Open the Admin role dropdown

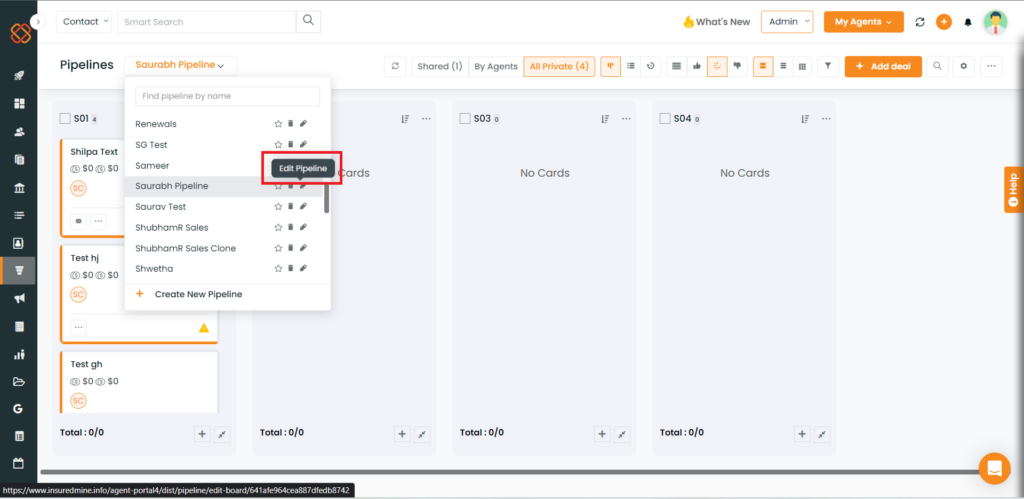pyautogui.click(x=787, y=22)
